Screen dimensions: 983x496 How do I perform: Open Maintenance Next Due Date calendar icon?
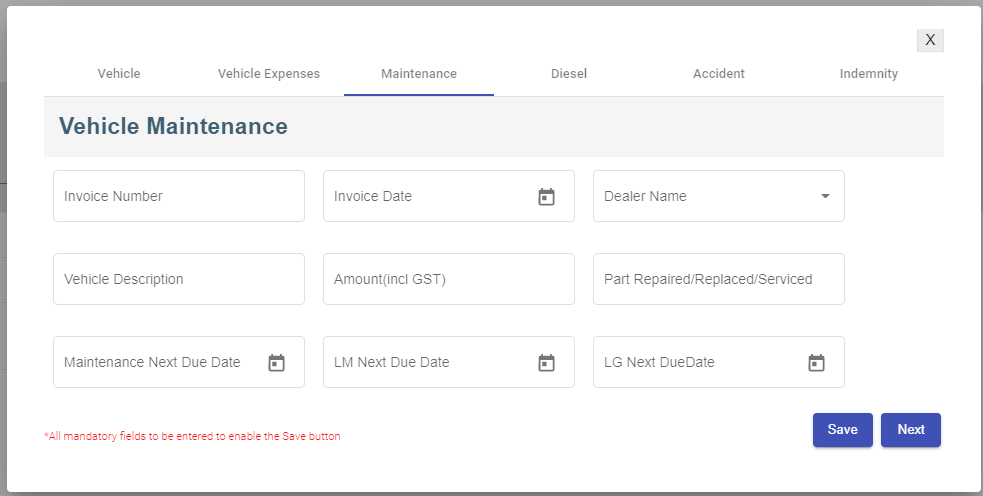pyautogui.click(x=276, y=363)
